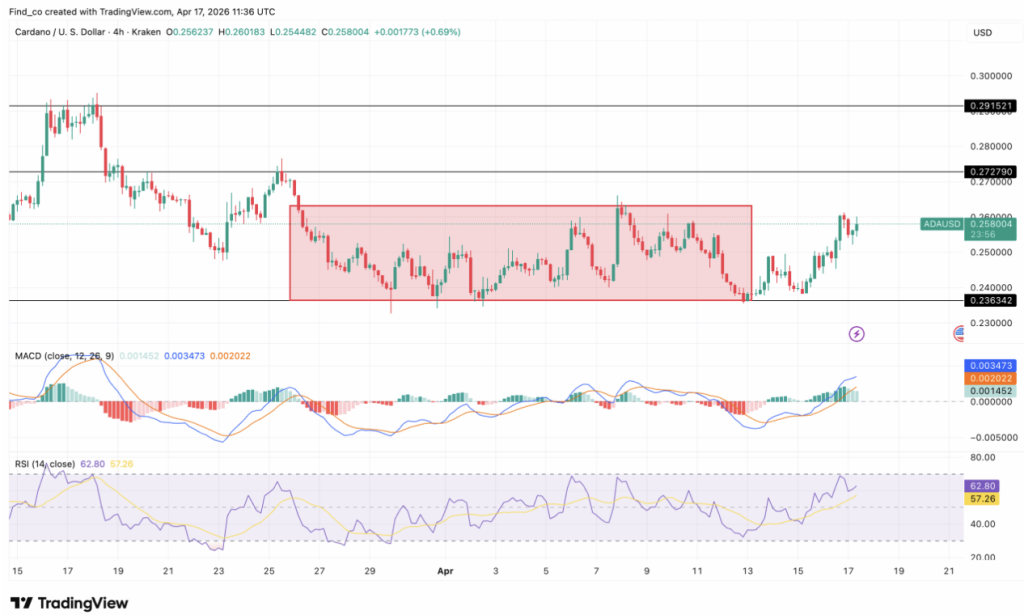Screen dimensions: 1024x615
Task: Click the blue MACD 0.003473 axis label
Action: coord(989,367)
